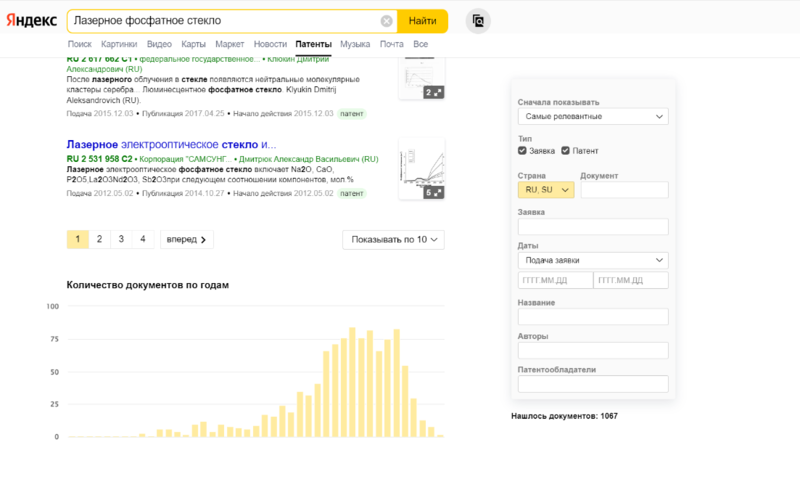Image resolution: width=800 pixels, height=482 pixels.
Task: Expand the thumbnail of patent RU 2 617 662
Action: pyautogui.click(x=434, y=92)
